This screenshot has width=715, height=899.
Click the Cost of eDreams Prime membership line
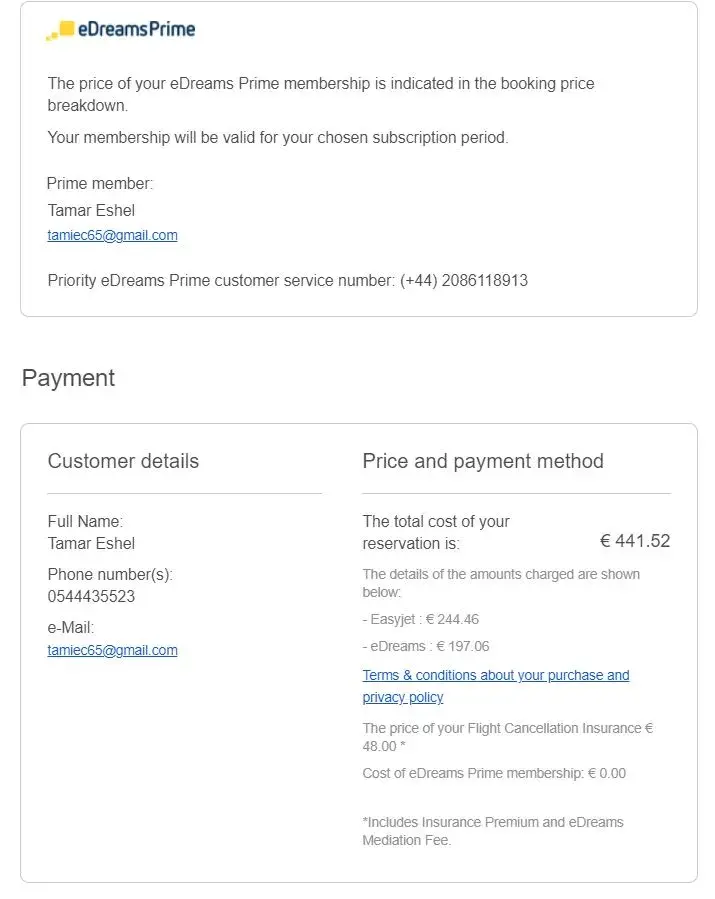[494, 773]
